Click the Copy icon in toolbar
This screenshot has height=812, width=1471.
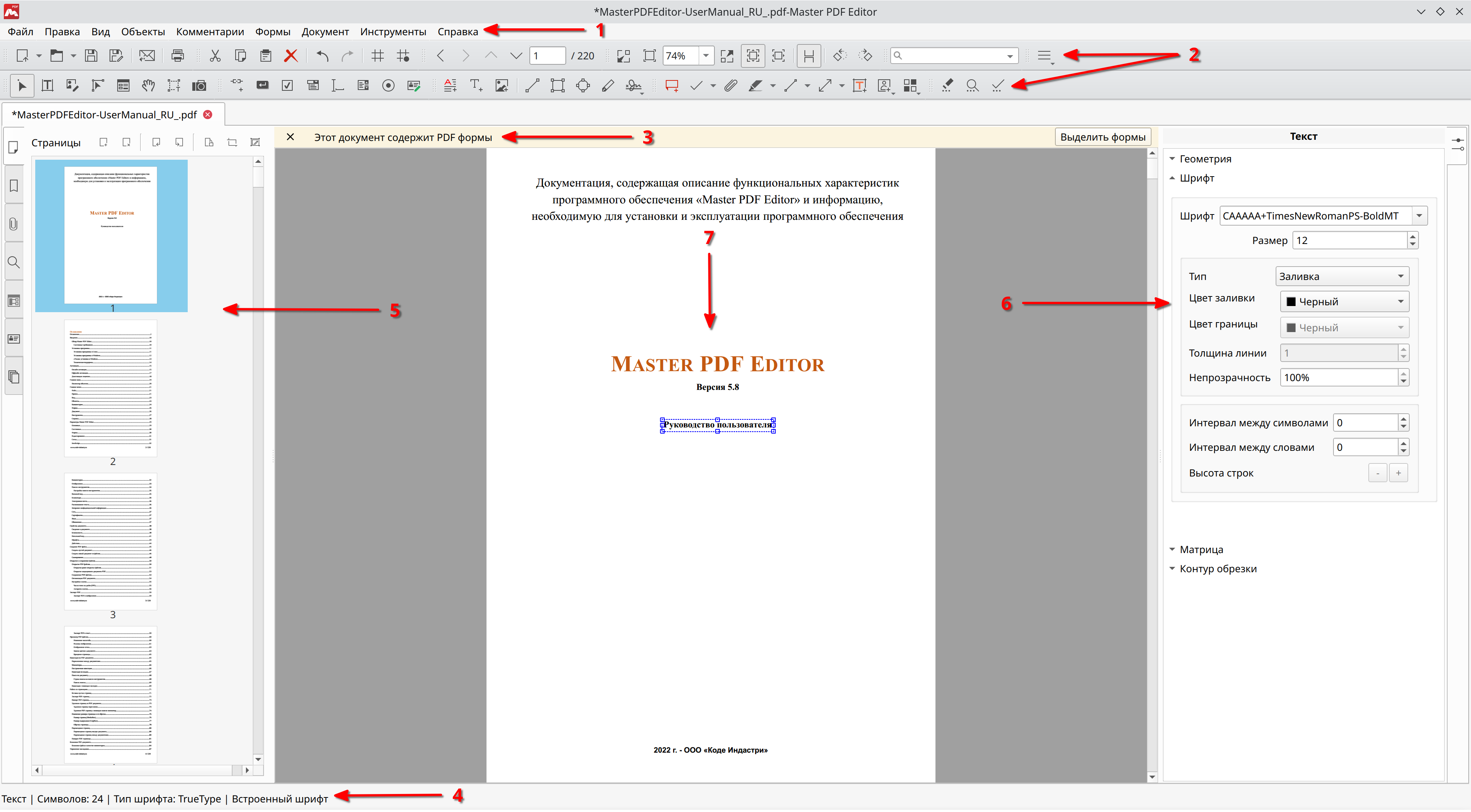[x=241, y=56]
